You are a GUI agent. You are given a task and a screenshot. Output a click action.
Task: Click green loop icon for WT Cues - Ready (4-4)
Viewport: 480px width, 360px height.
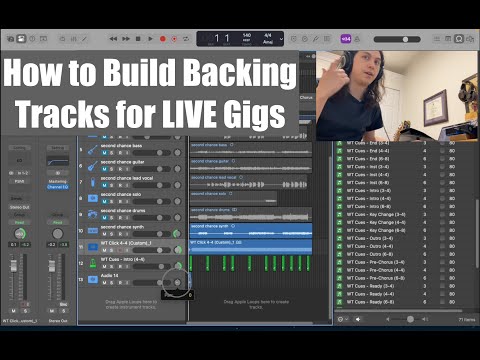339,294
